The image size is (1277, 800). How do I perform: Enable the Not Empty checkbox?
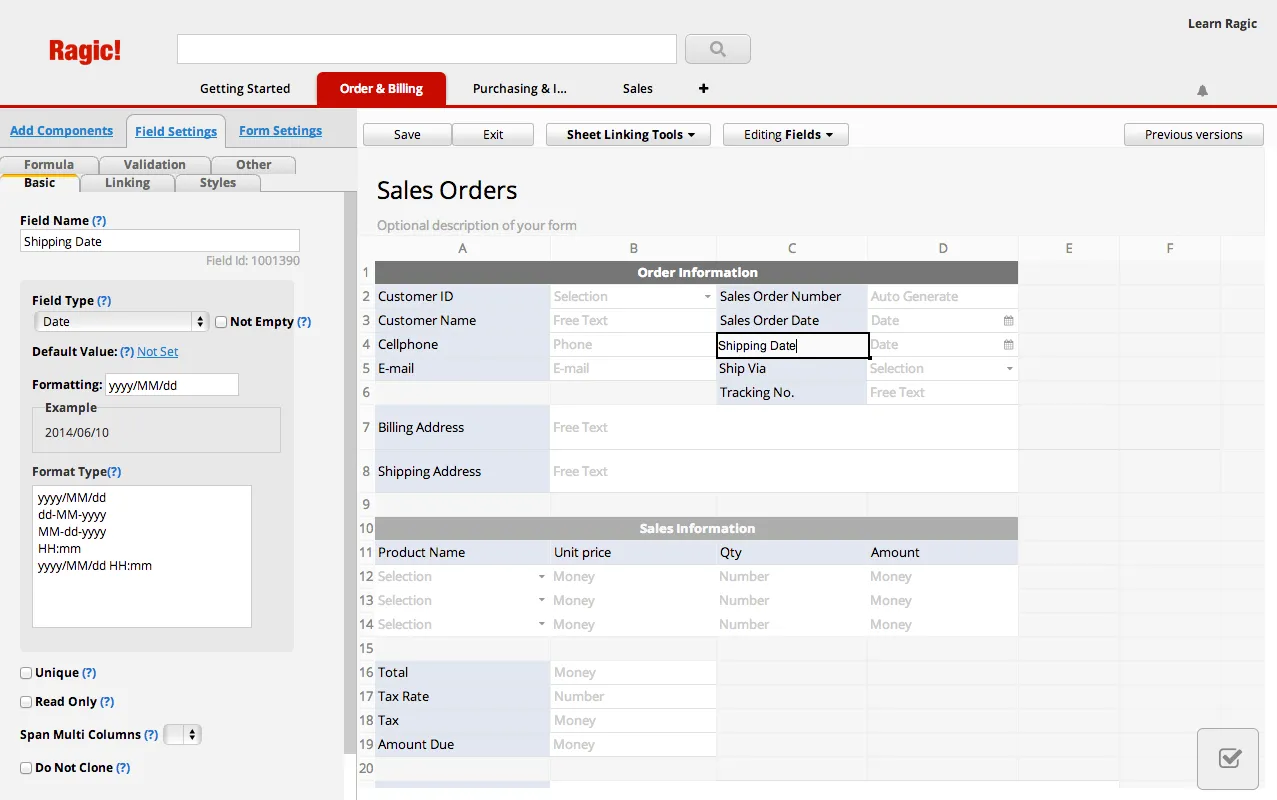tap(221, 322)
